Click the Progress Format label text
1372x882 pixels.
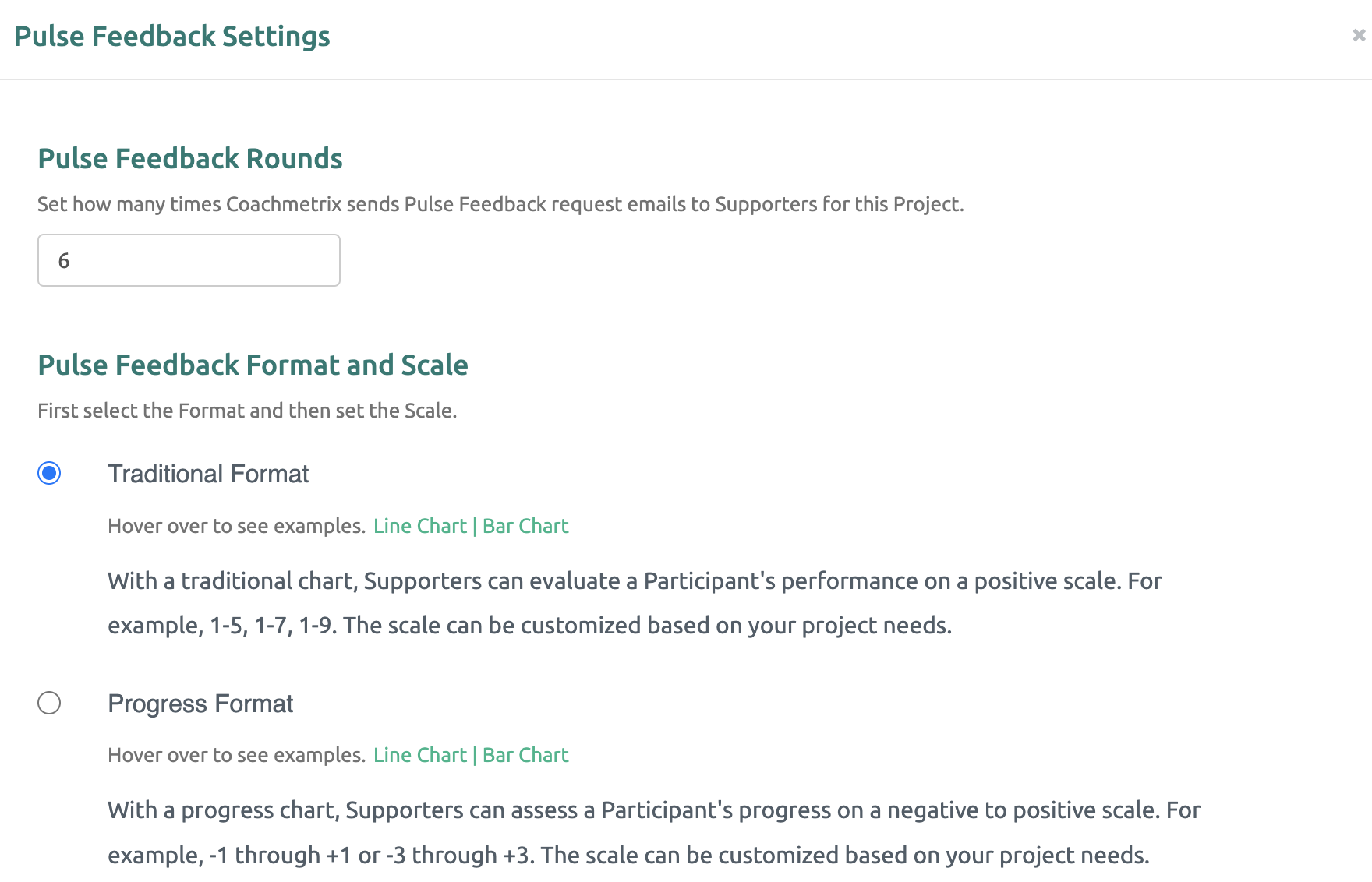[200, 704]
